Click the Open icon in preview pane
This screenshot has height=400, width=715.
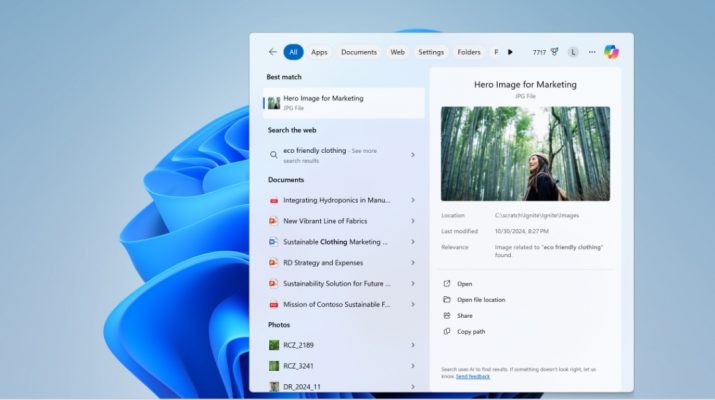[447, 284]
